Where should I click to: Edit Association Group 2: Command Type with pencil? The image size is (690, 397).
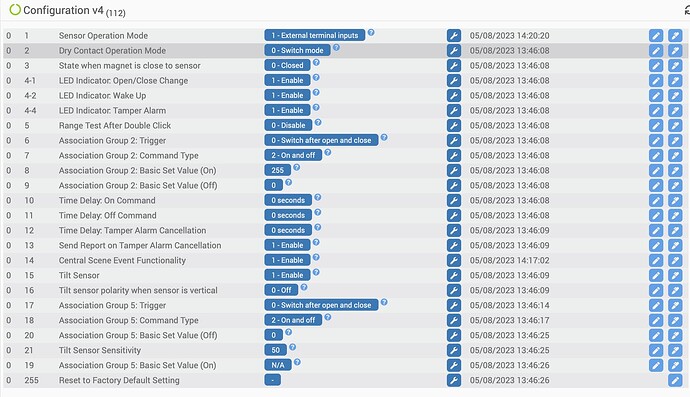pos(656,155)
